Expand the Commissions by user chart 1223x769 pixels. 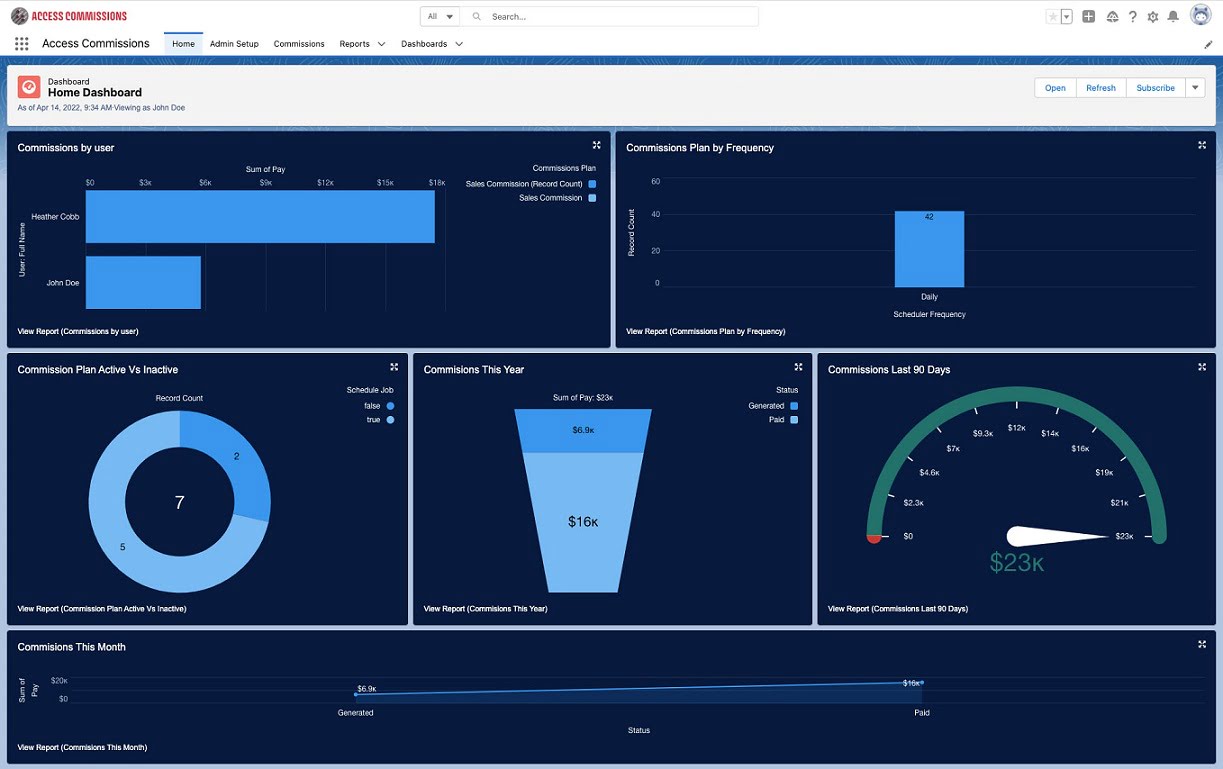click(x=596, y=146)
